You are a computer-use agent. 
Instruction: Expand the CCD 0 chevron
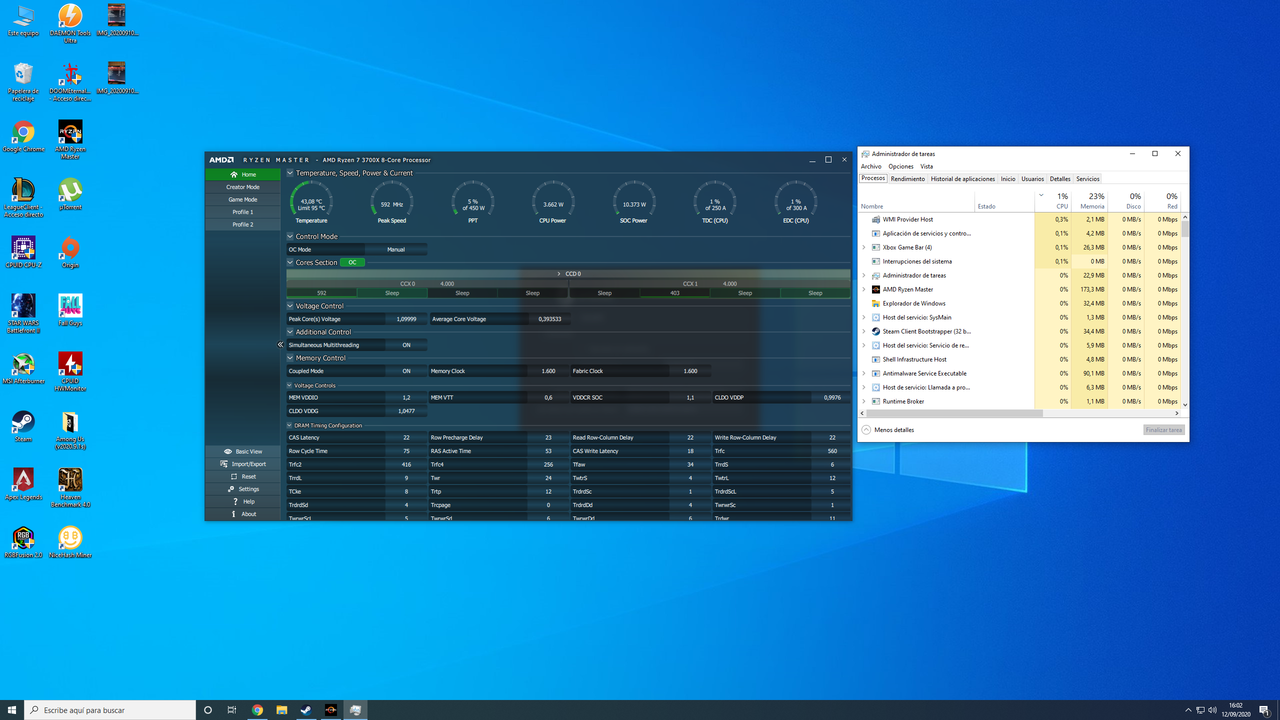559,273
